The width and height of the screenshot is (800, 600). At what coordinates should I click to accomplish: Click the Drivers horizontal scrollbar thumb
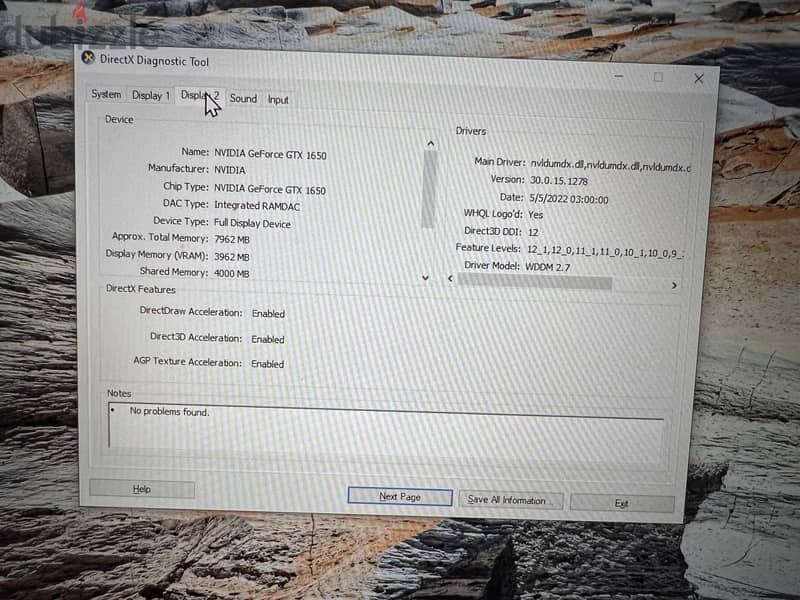534,281
